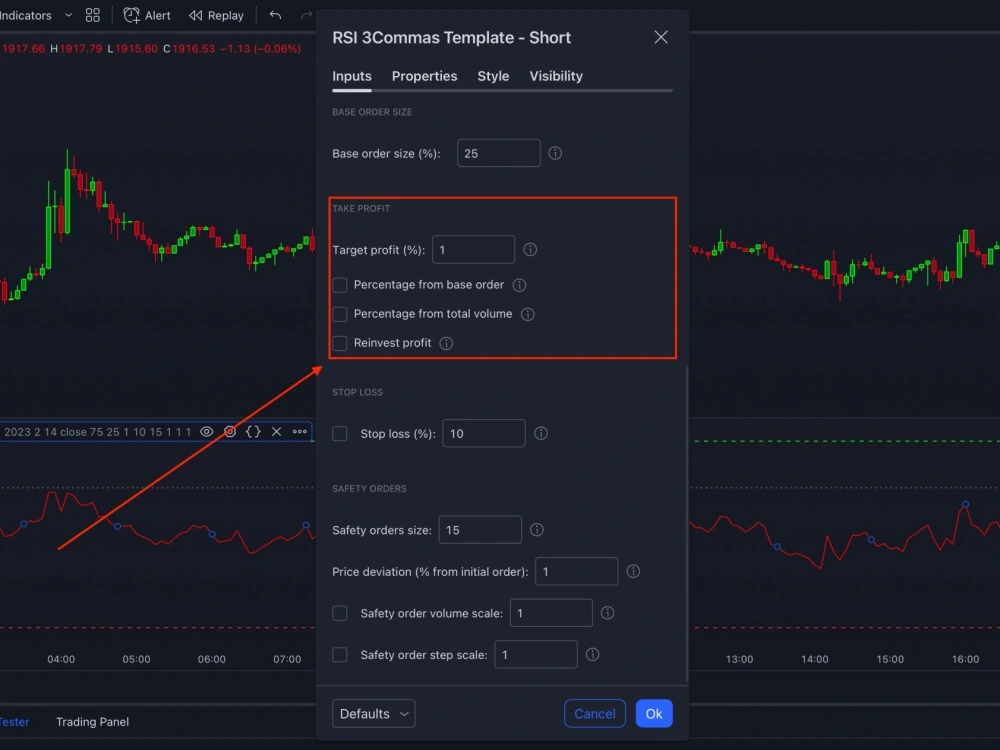1000x750 pixels.
Task: Show info for Percentage from base order
Action: coord(519,285)
